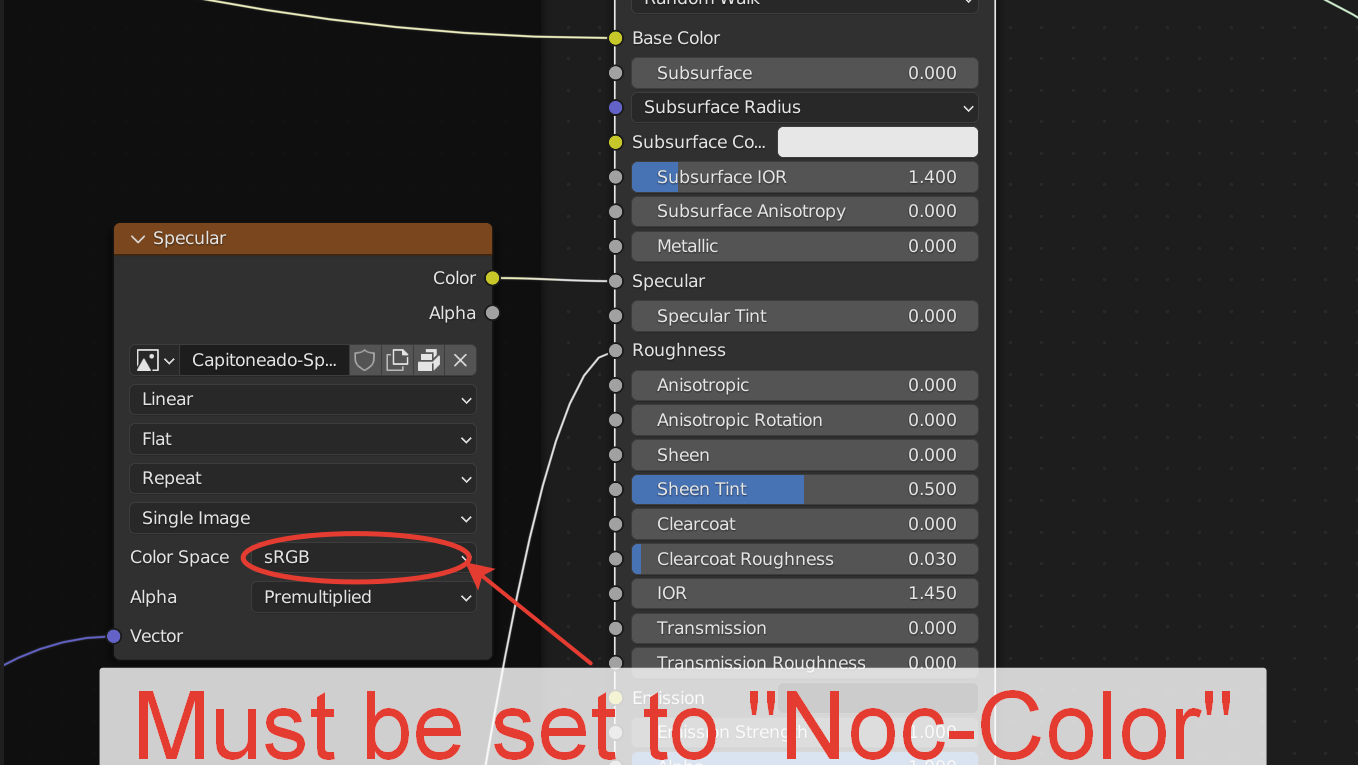Click the Base Color input socket
The height and width of the screenshot is (765, 1358).
click(616, 38)
